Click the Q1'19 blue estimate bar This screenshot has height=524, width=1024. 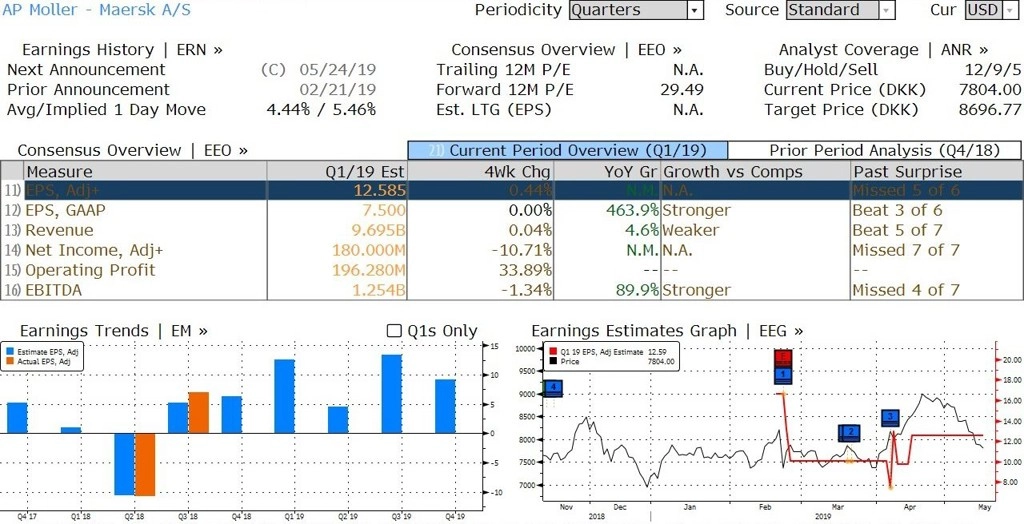pos(284,396)
